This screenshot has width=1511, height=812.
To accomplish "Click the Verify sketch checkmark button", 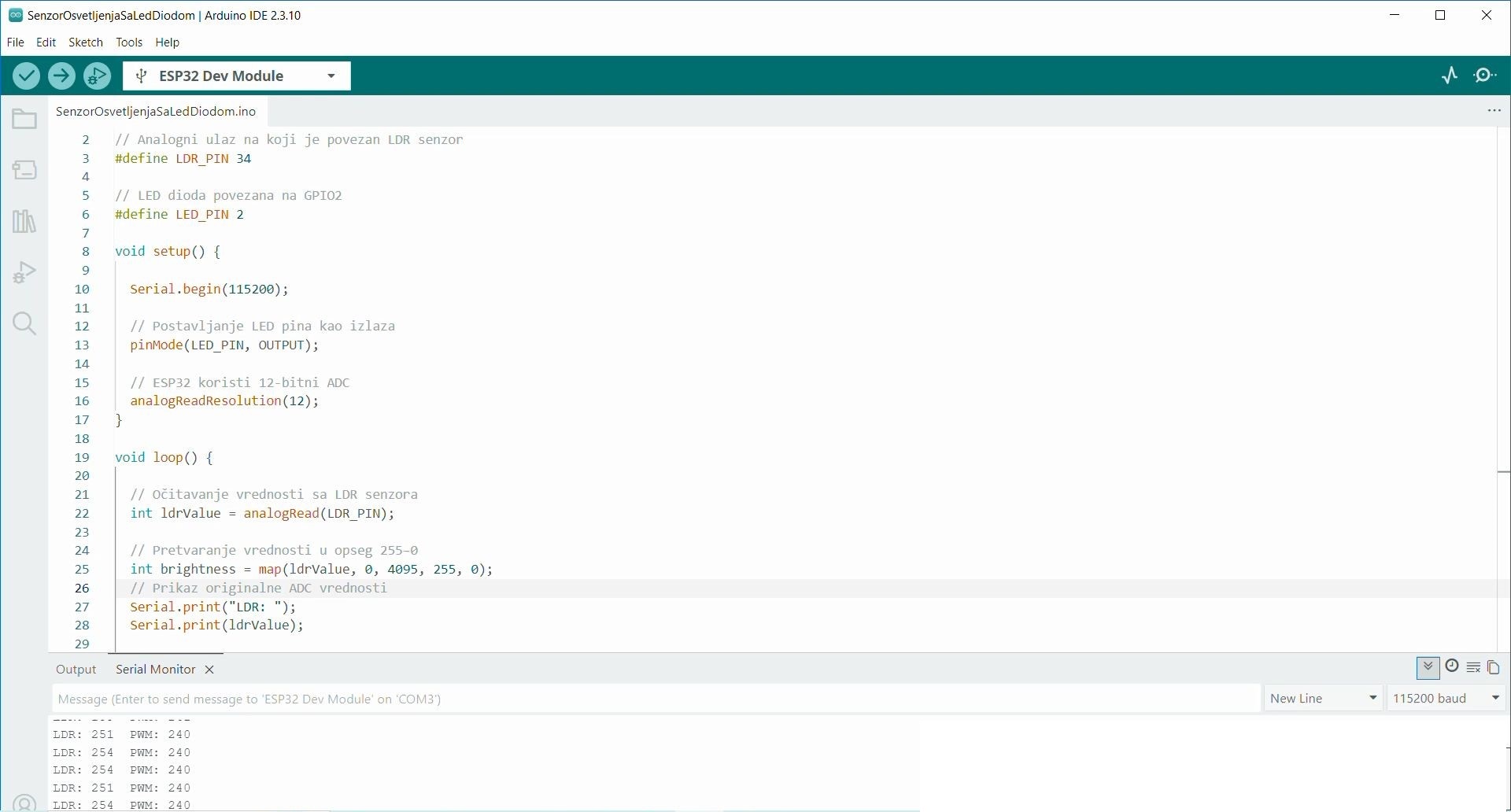I will tap(26, 76).
